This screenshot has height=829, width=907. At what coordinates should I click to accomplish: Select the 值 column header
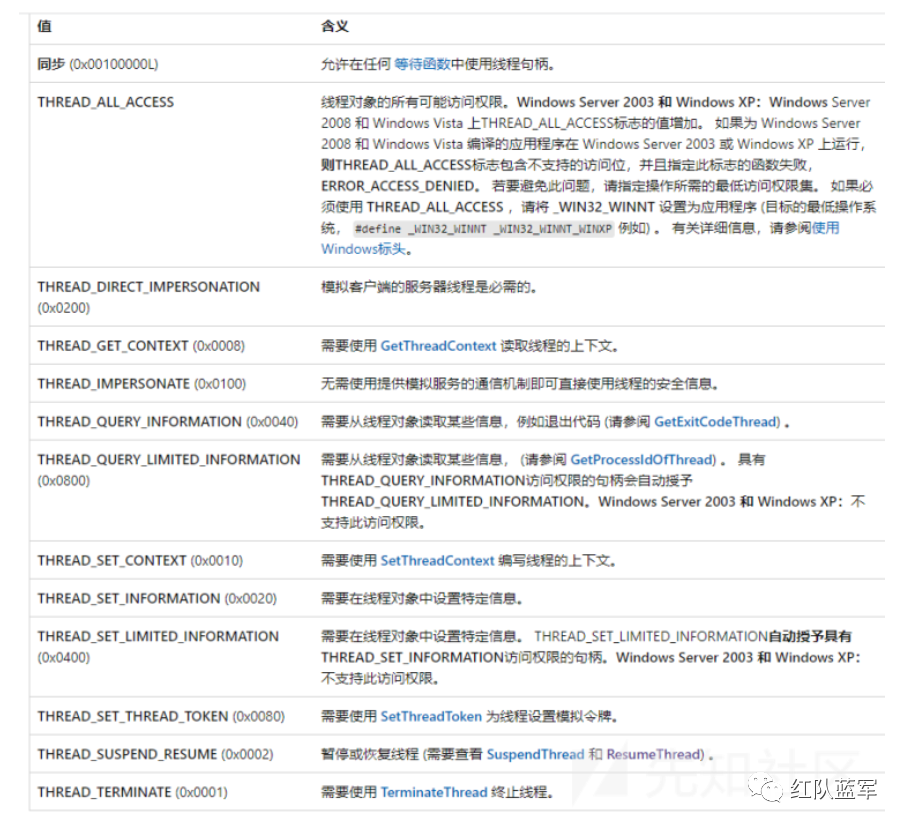[x=44, y=26]
